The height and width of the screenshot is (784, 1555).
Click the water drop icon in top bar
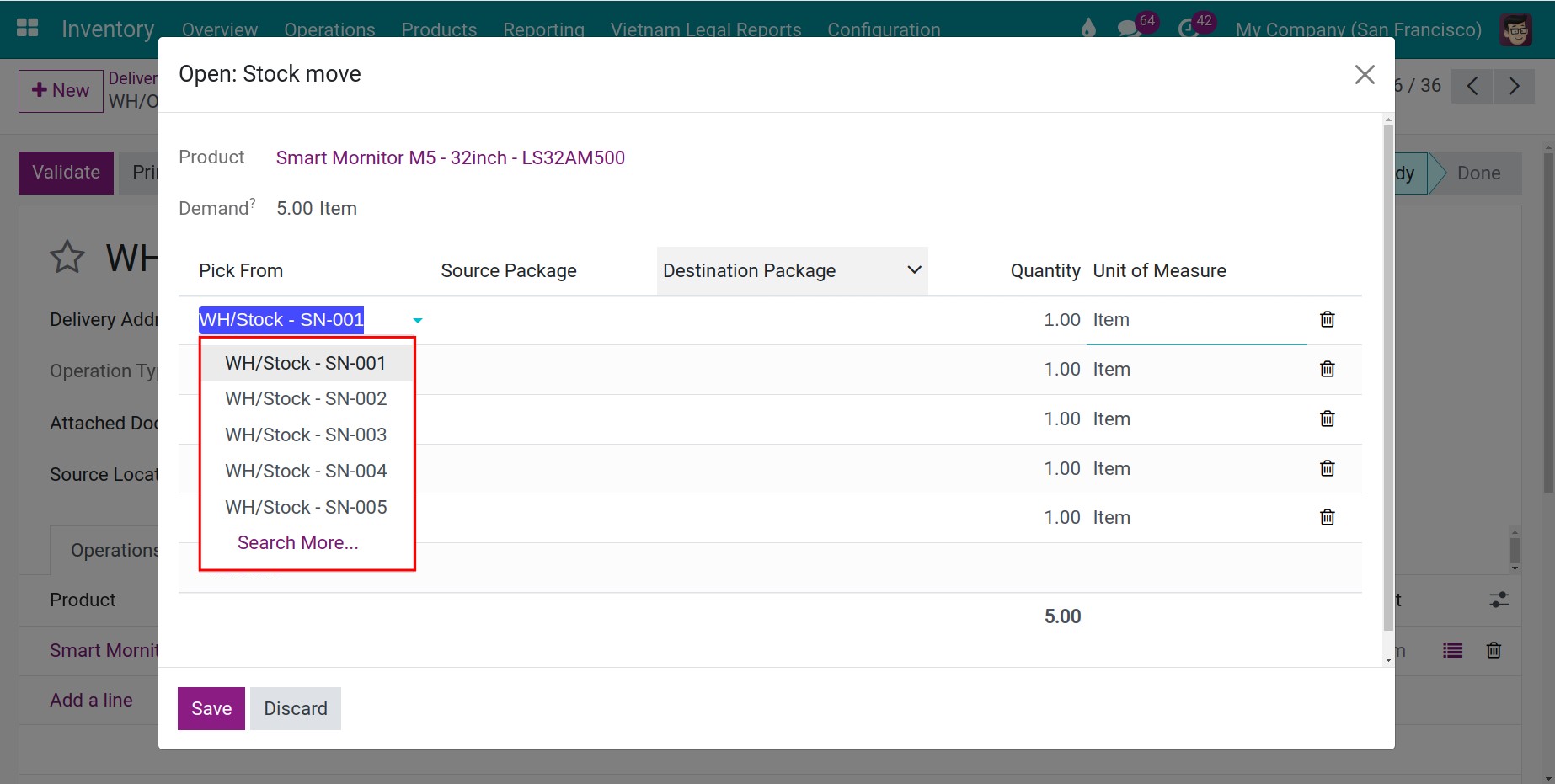[1088, 29]
